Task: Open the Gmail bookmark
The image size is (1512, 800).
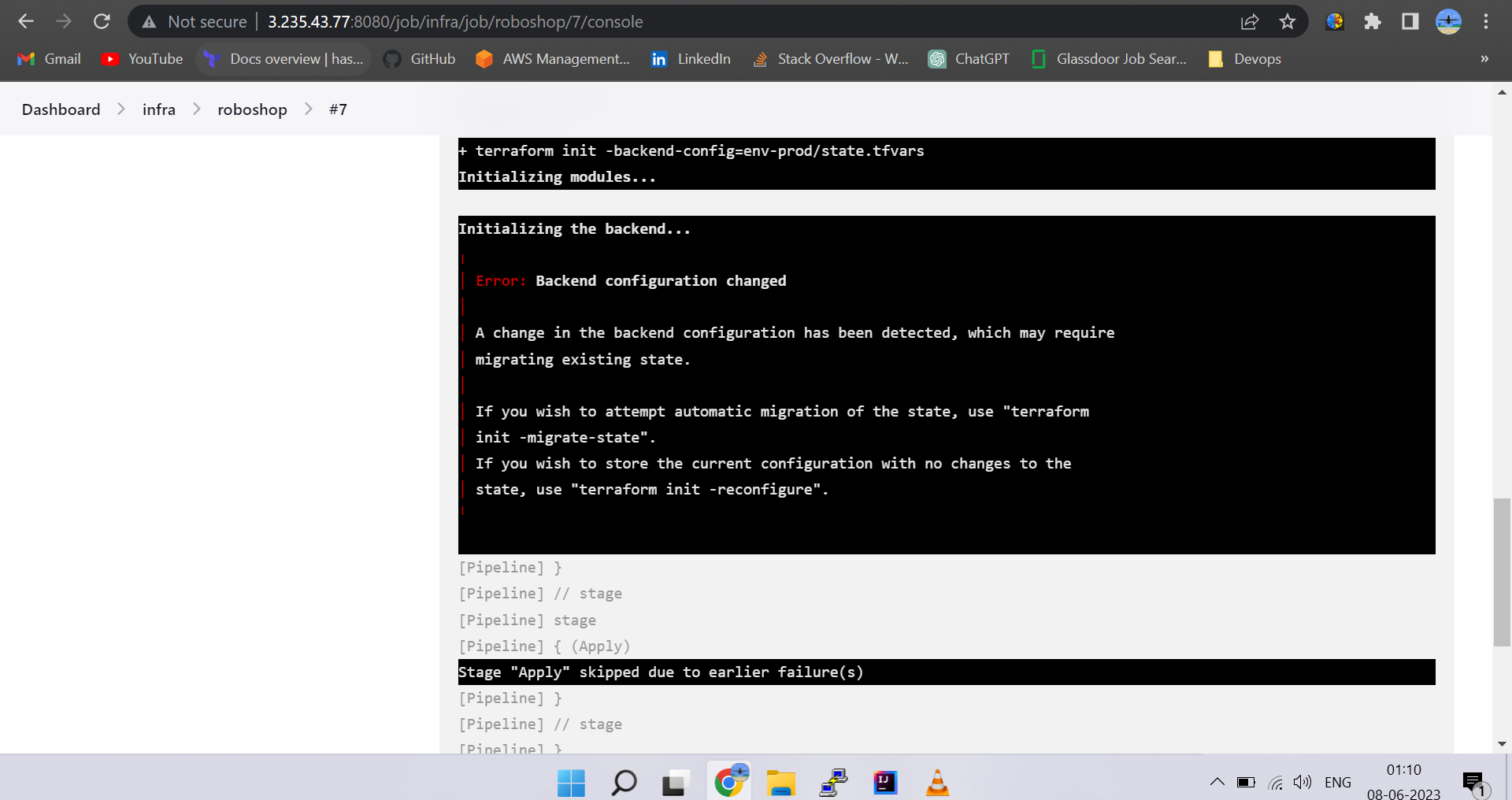Action: coord(50,59)
